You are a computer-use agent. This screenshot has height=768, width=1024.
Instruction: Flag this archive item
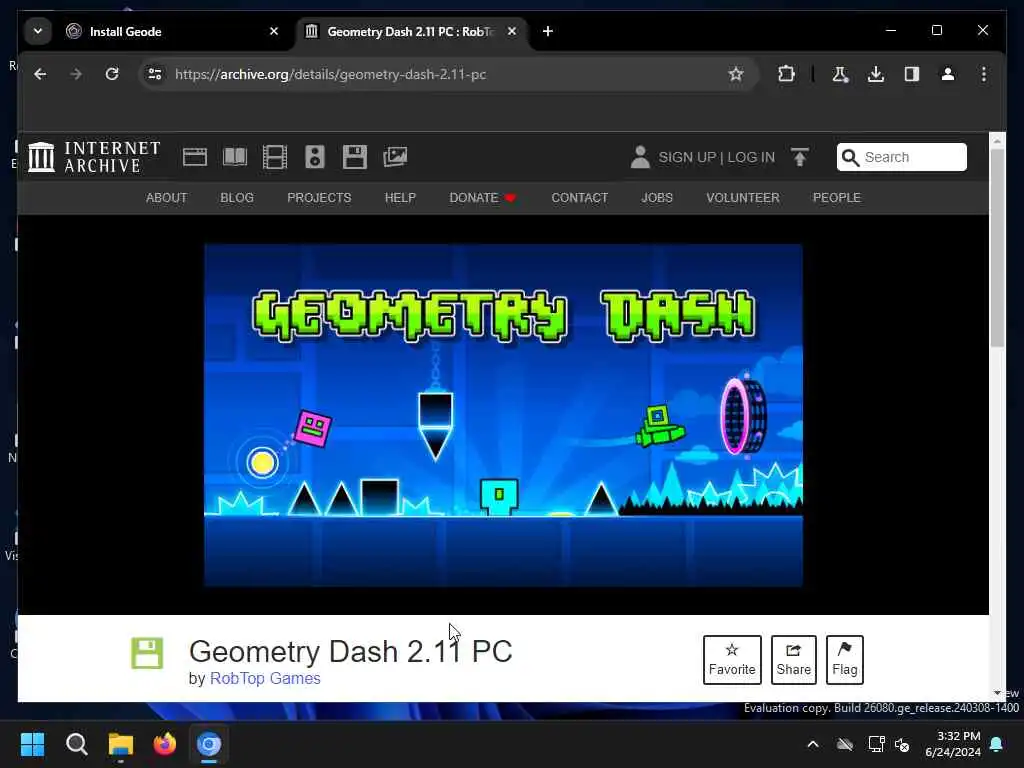(844, 660)
